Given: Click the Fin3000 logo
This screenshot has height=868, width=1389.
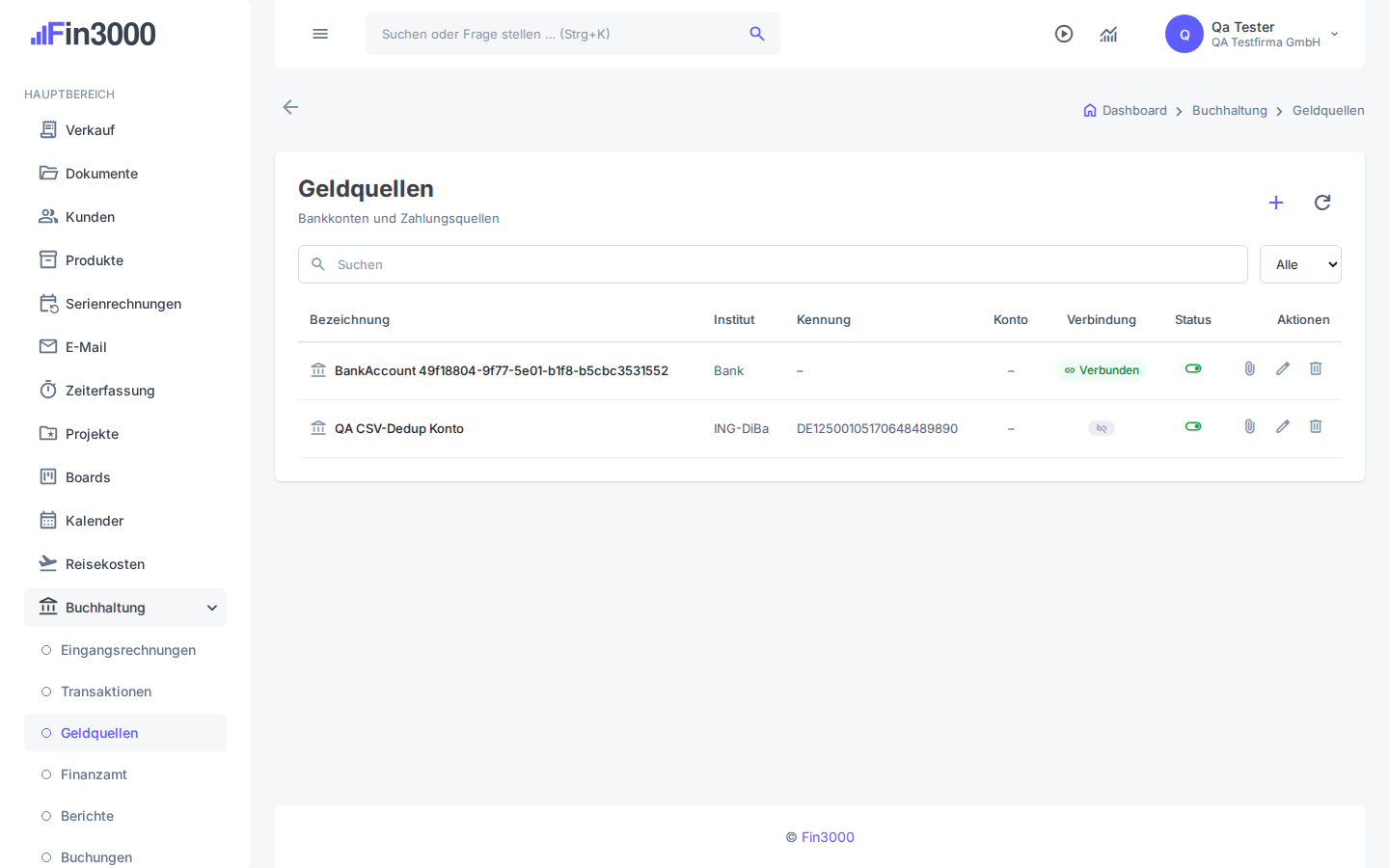Looking at the screenshot, I should pos(93,34).
